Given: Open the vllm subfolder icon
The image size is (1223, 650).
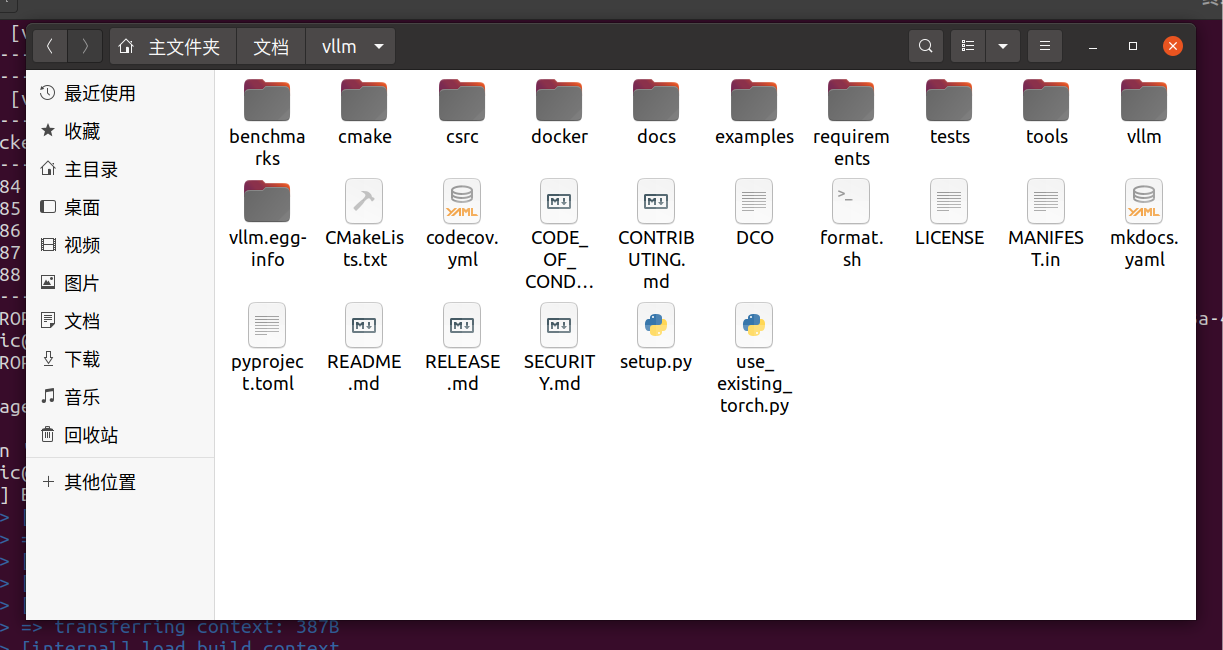Looking at the screenshot, I should (x=1144, y=101).
